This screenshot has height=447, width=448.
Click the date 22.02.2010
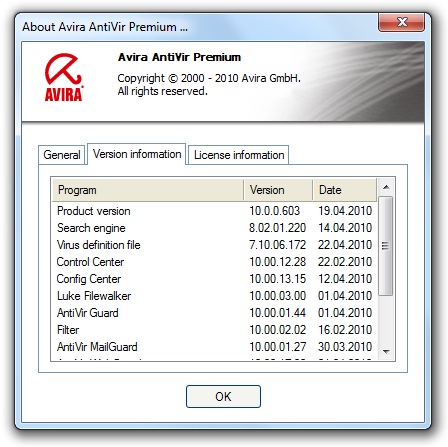click(345, 262)
